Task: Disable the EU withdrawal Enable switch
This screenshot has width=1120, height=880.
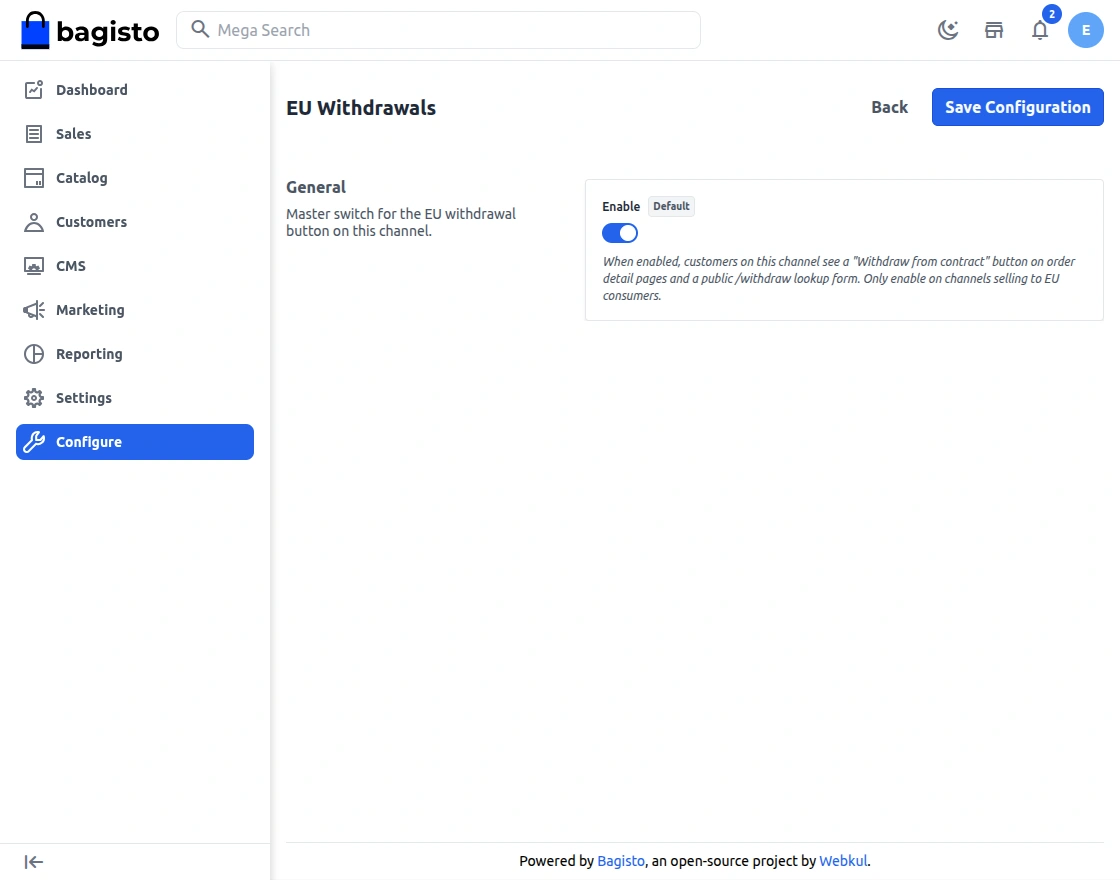Action: [x=620, y=233]
